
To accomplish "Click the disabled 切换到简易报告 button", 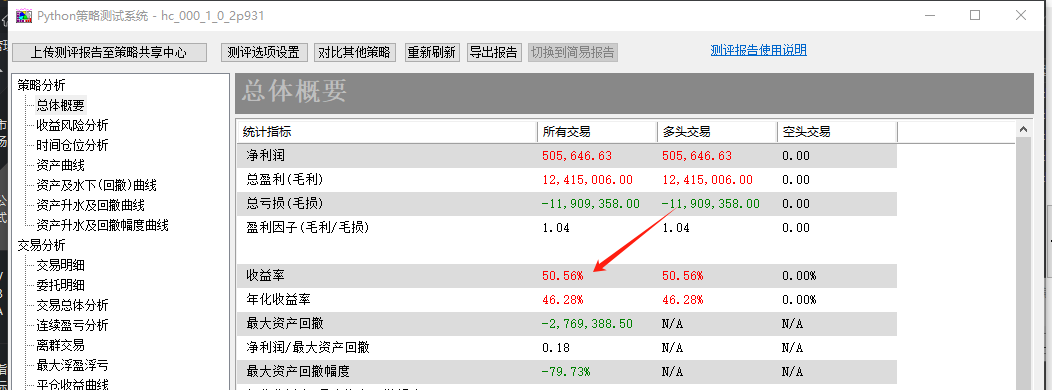I will click(572, 52).
